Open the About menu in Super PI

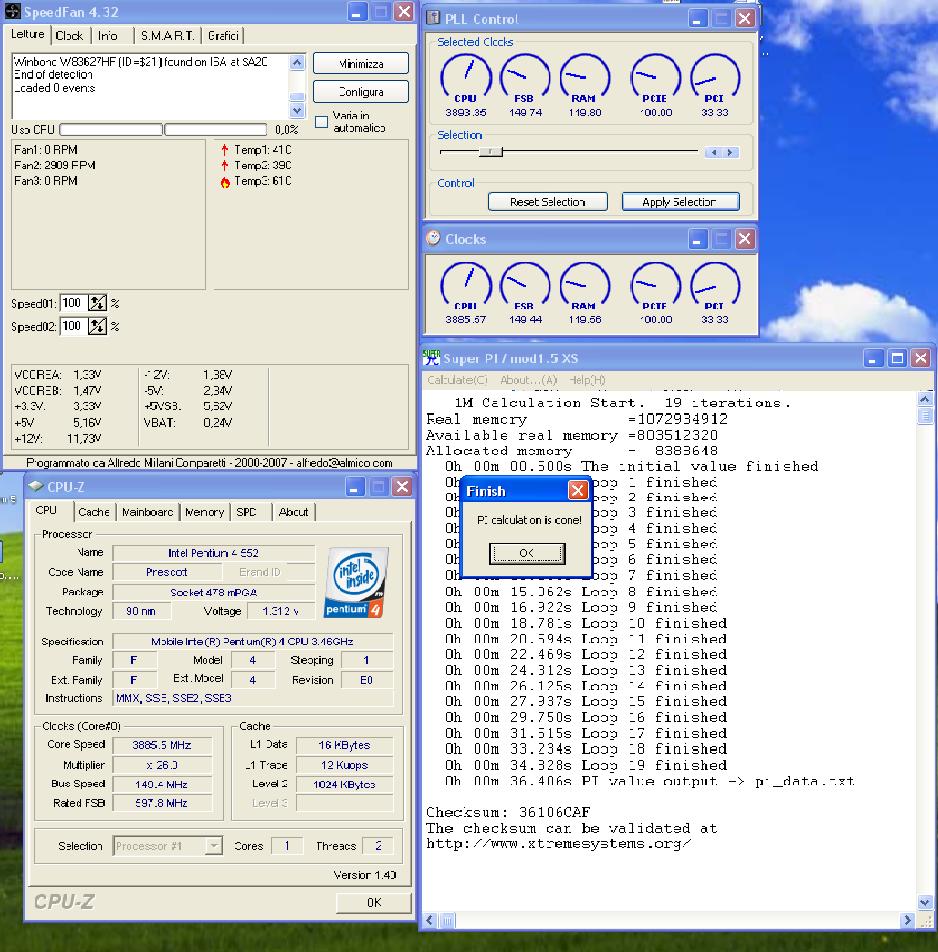coord(528,380)
